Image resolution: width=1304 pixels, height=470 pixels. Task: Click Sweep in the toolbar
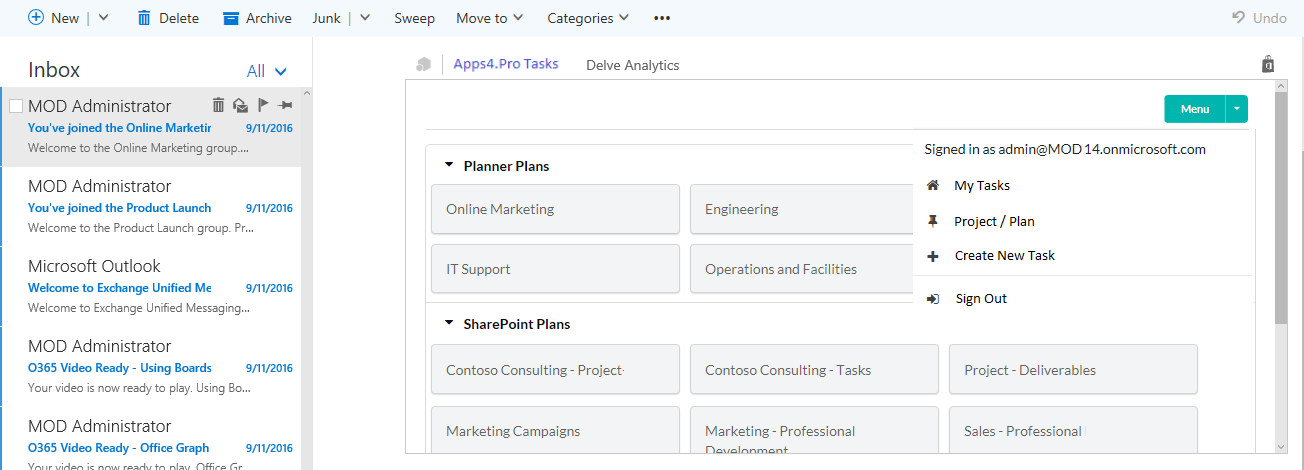(414, 18)
